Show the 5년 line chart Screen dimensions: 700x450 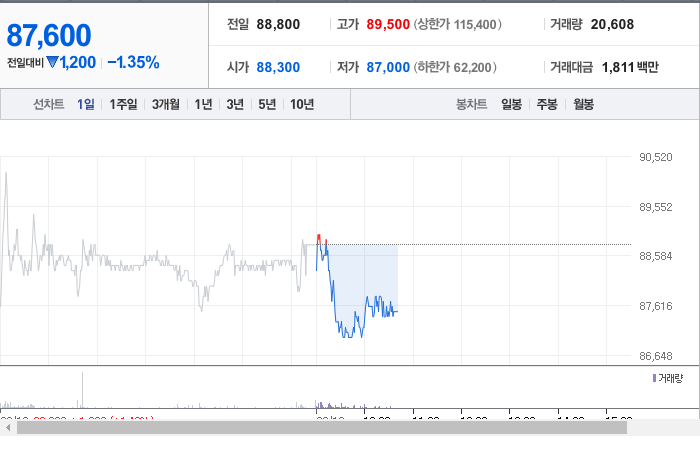pyautogui.click(x=267, y=104)
